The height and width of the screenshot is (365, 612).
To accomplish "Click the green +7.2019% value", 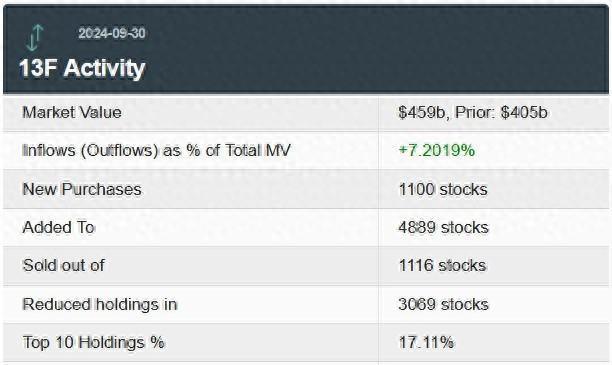I will 436,150.
